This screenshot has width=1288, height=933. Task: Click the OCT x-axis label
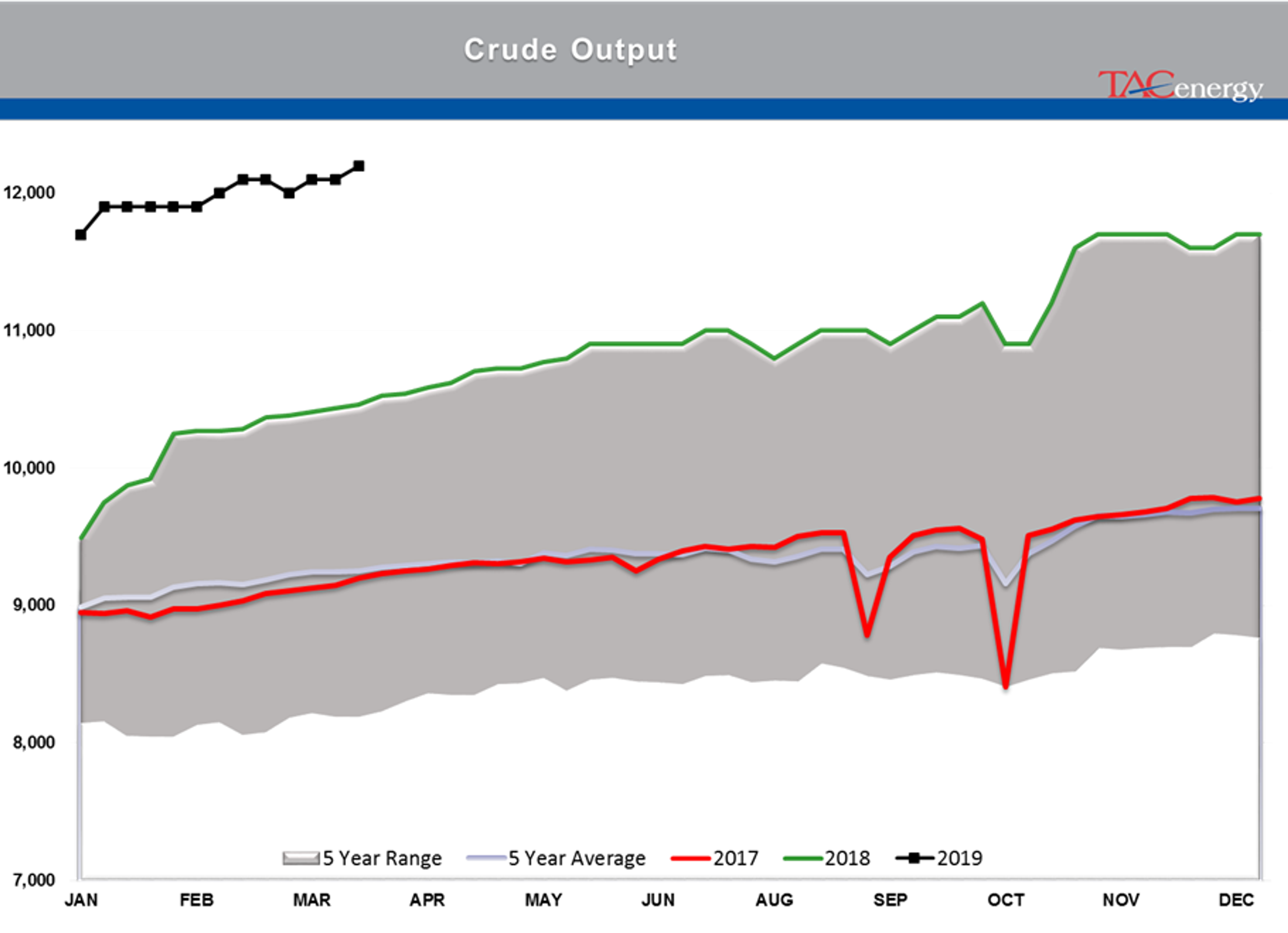point(1006,900)
